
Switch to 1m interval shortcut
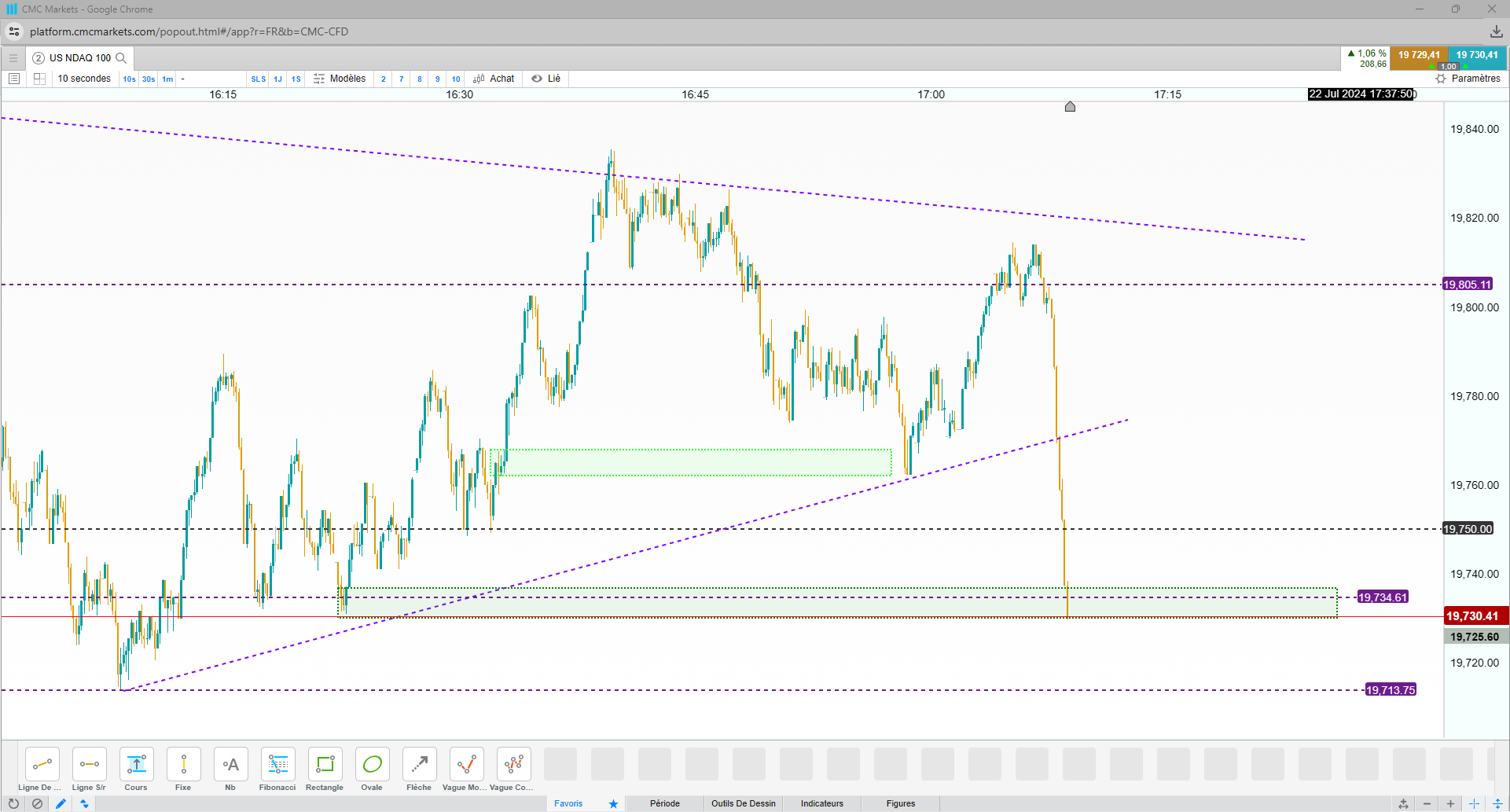[167, 79]
